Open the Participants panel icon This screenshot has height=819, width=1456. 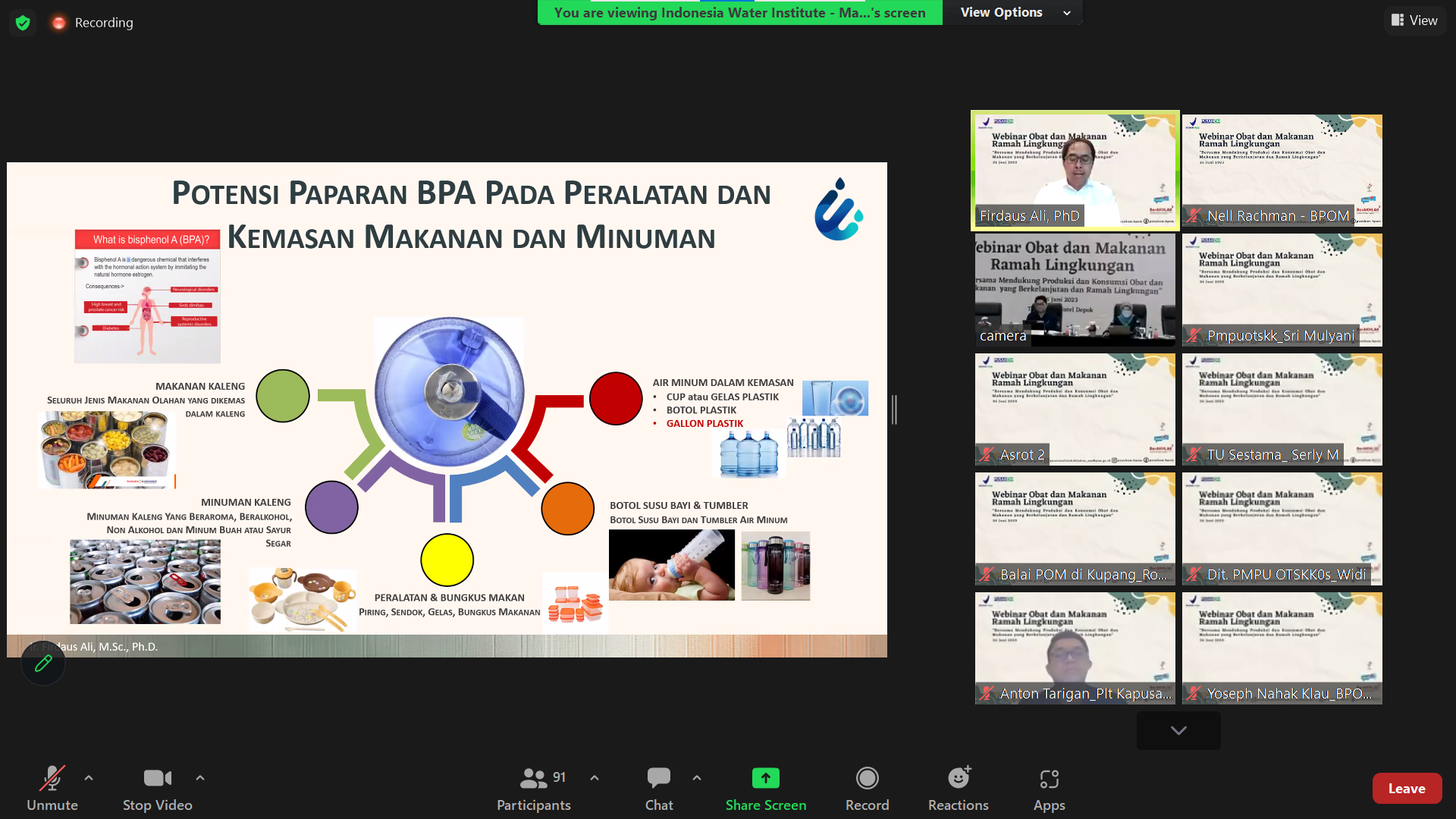[x=533, y=779]
